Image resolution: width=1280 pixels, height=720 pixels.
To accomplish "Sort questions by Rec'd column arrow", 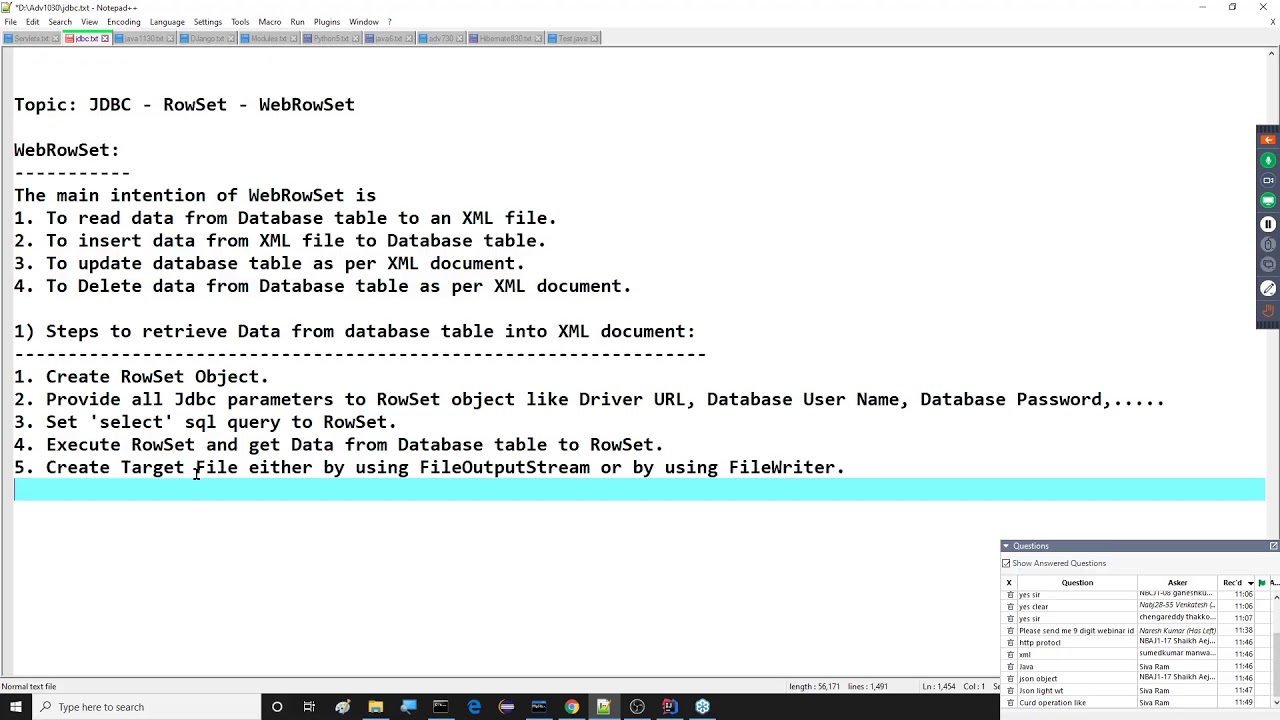I will click(1250, 583).
